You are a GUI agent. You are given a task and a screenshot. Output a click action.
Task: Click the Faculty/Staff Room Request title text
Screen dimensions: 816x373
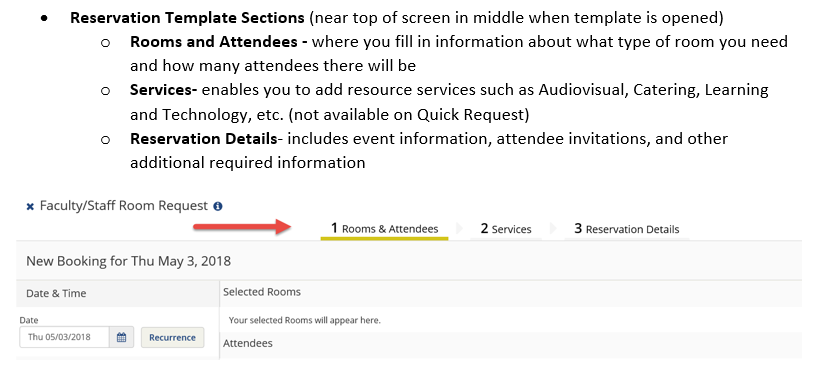click(x=124, y=206)
